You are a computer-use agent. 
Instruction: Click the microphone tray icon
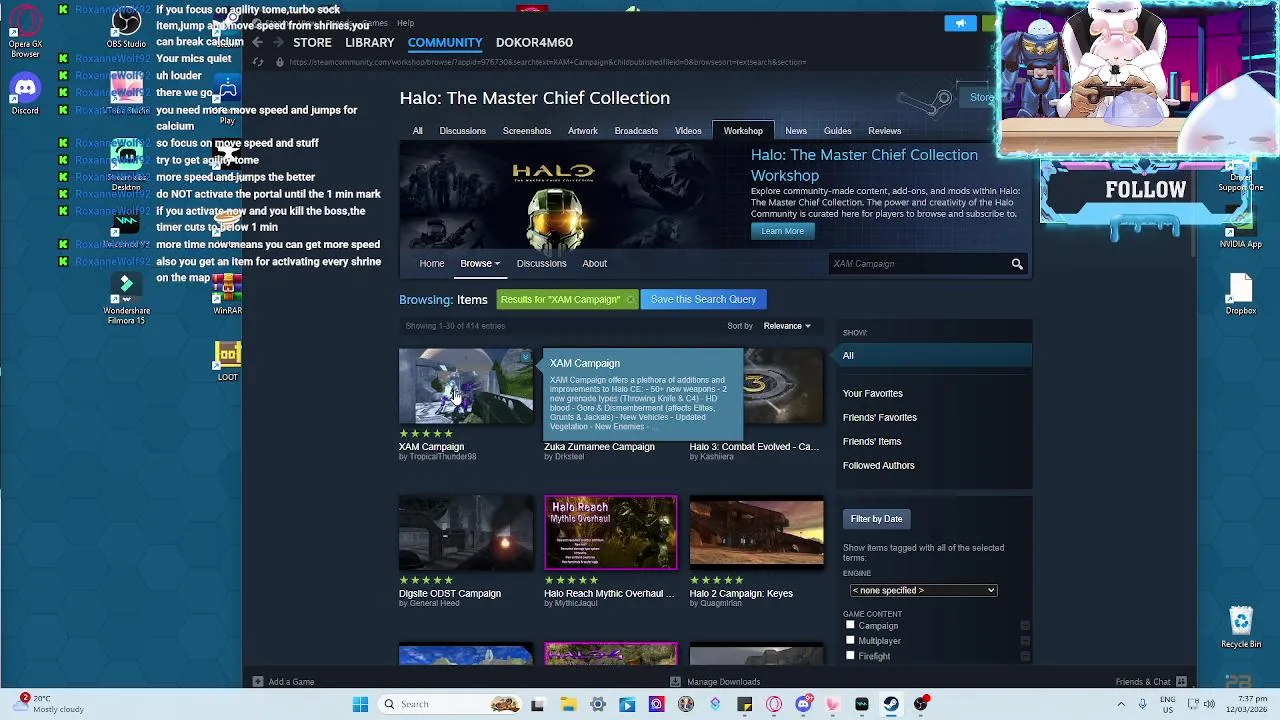[1143, 704]
